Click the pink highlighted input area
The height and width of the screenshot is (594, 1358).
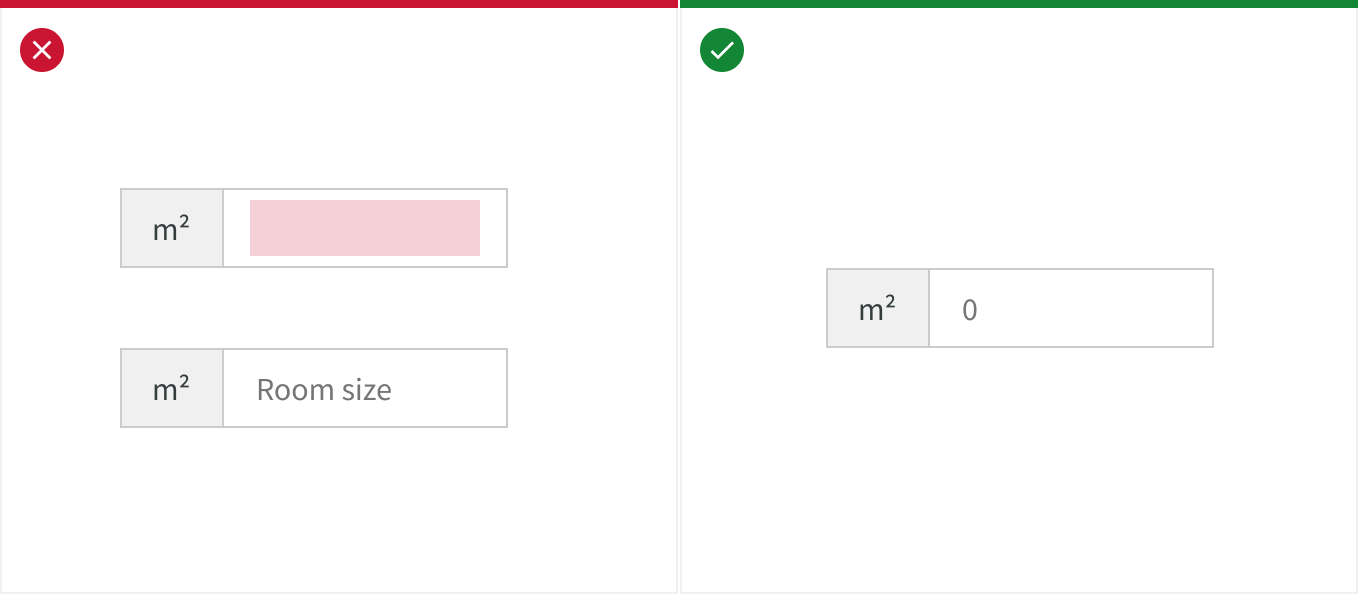(365, 228)
